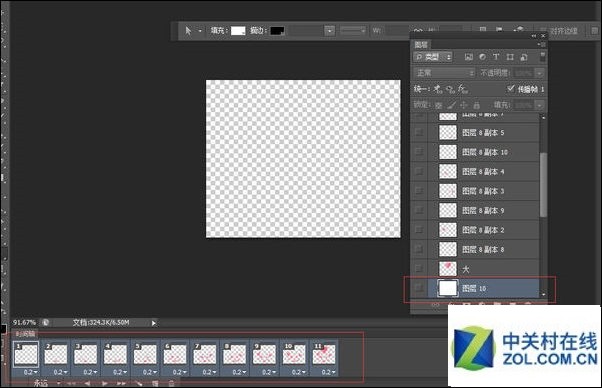Filter layers by adjustment layers
Viewport: 602px width, 388px height.
click(x=482, y=57)
